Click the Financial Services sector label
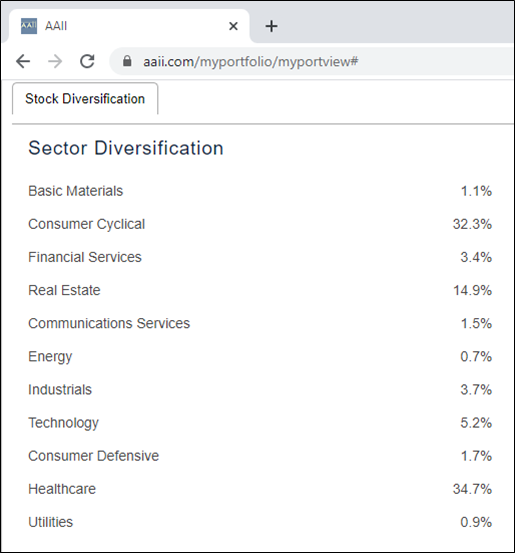Image resolution: width=515 pixels, height=553 pixels. pyautogui.click(x=85, y=257)
